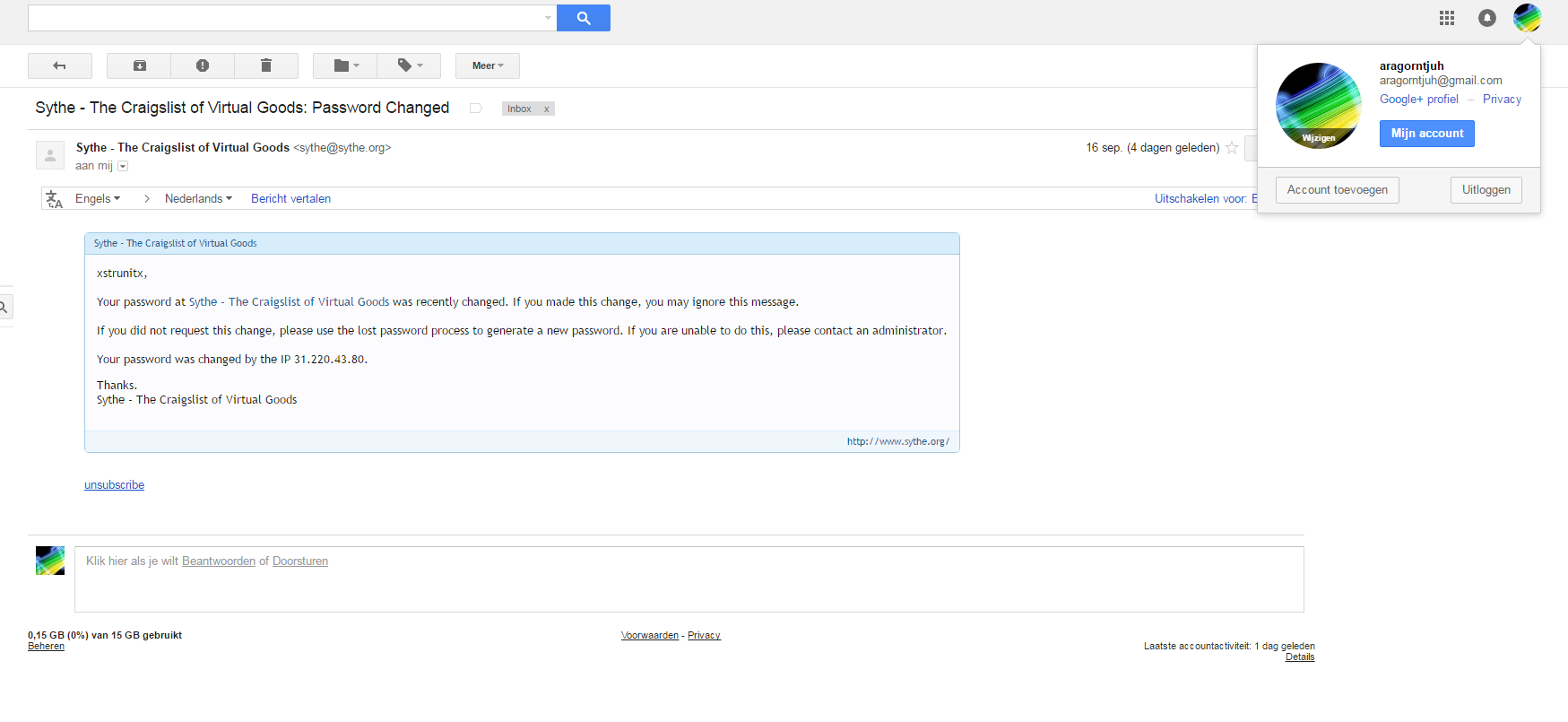Open the Voorwaarden link
Screen dimensions: 1568x722
(x=650, y=636)
